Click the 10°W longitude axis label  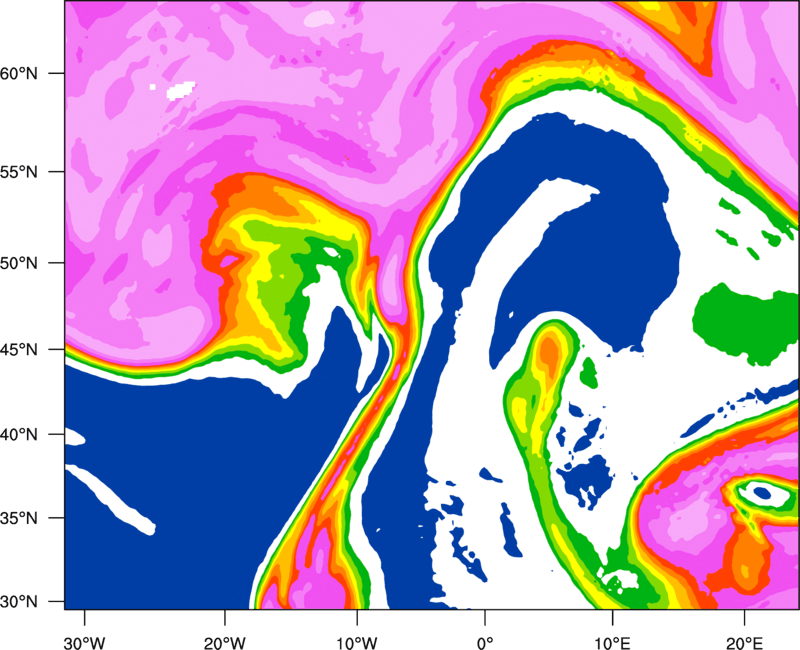(356, 643)
